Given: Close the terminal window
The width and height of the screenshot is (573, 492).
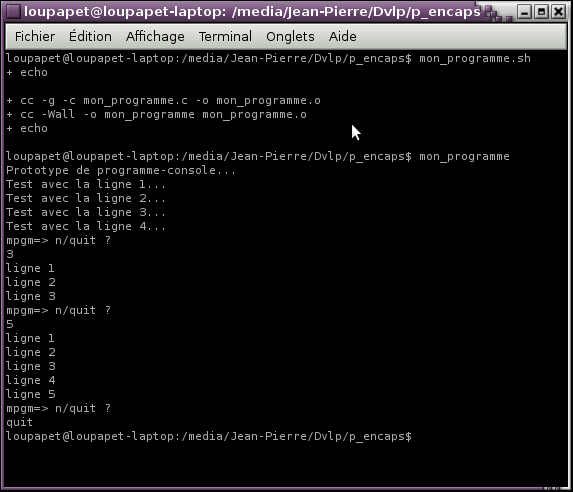Looking at the screenshot, I should pos(559,12).
